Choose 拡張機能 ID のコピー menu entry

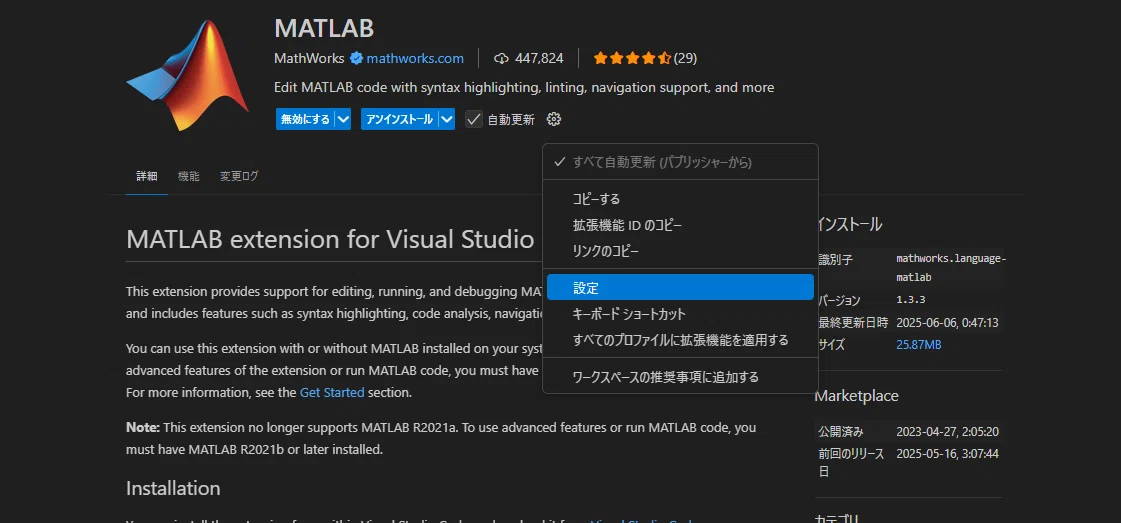pos(680,225)
